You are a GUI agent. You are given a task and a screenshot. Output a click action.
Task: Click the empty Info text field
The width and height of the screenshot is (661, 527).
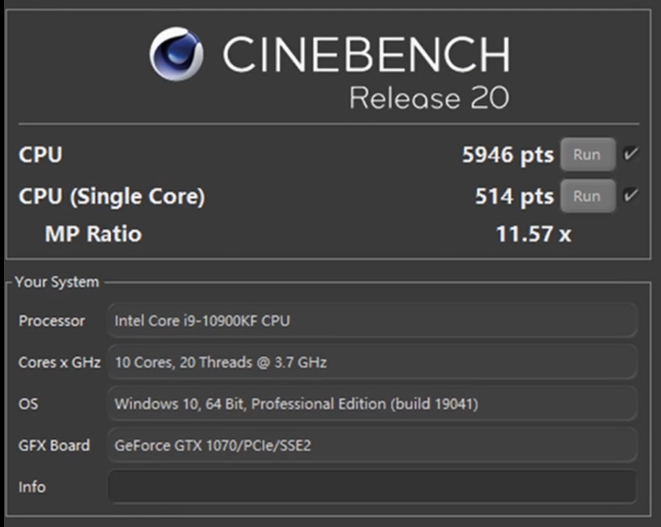click(372, 487)
